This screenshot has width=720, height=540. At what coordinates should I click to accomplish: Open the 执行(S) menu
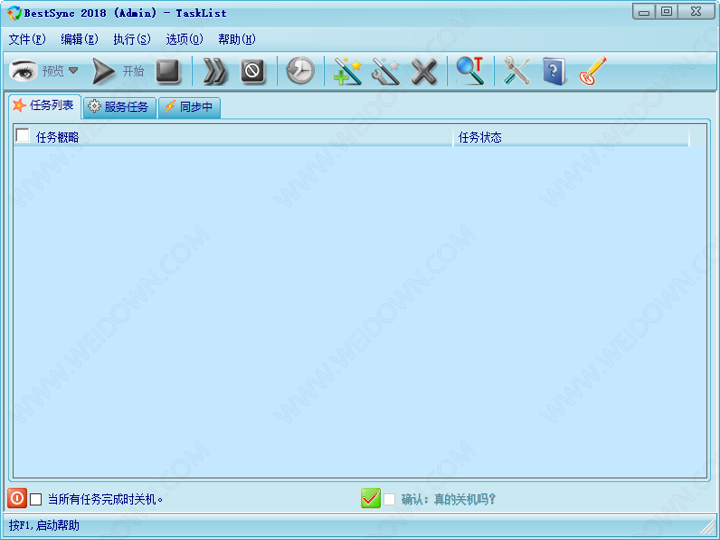(132, 39)
